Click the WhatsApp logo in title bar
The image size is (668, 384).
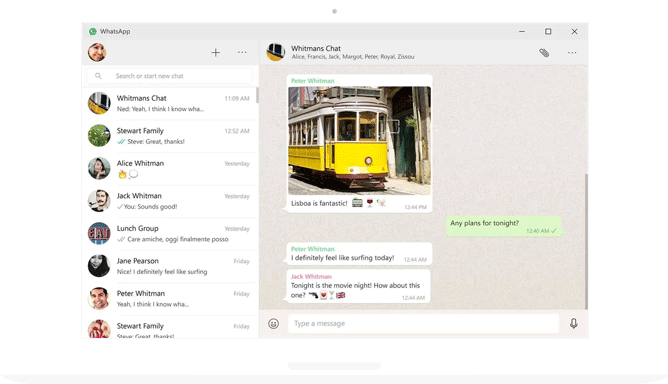point(93,31)
